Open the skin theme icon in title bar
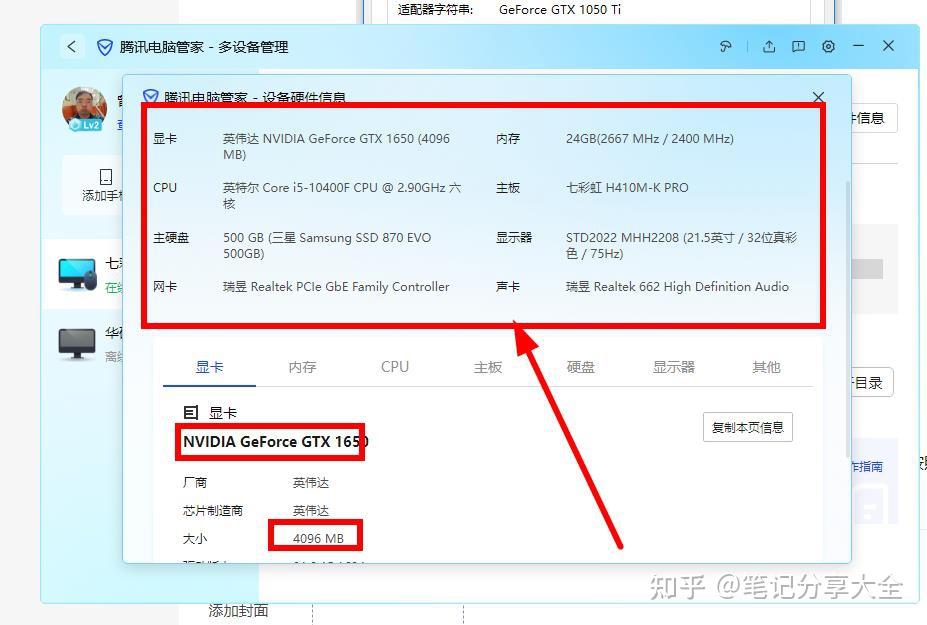The width and height of the screenshot is (927, 625). 725,46
